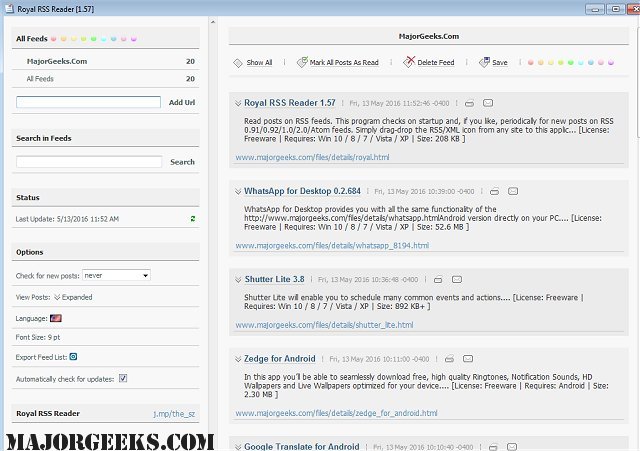Pick the cyan dot in the feed toolbar

click(580, 62)
